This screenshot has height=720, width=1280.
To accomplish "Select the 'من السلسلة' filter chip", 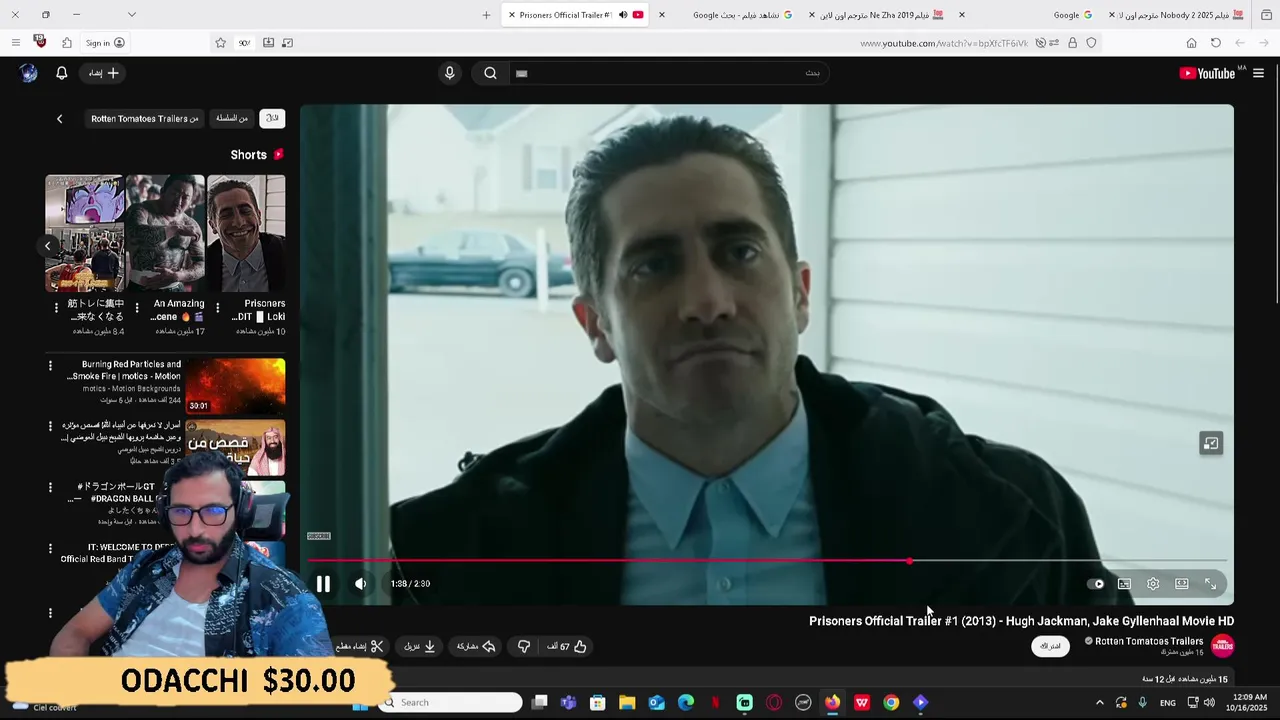I will tap(231, 118).
